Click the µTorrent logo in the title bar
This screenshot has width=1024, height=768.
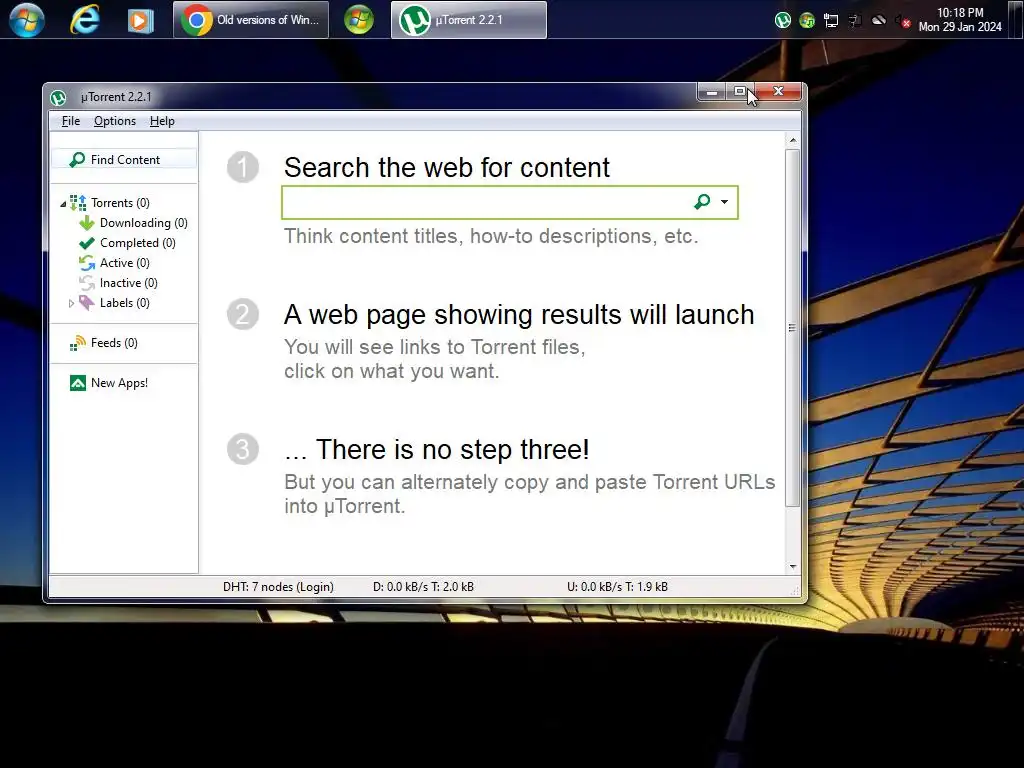(58, 97)
